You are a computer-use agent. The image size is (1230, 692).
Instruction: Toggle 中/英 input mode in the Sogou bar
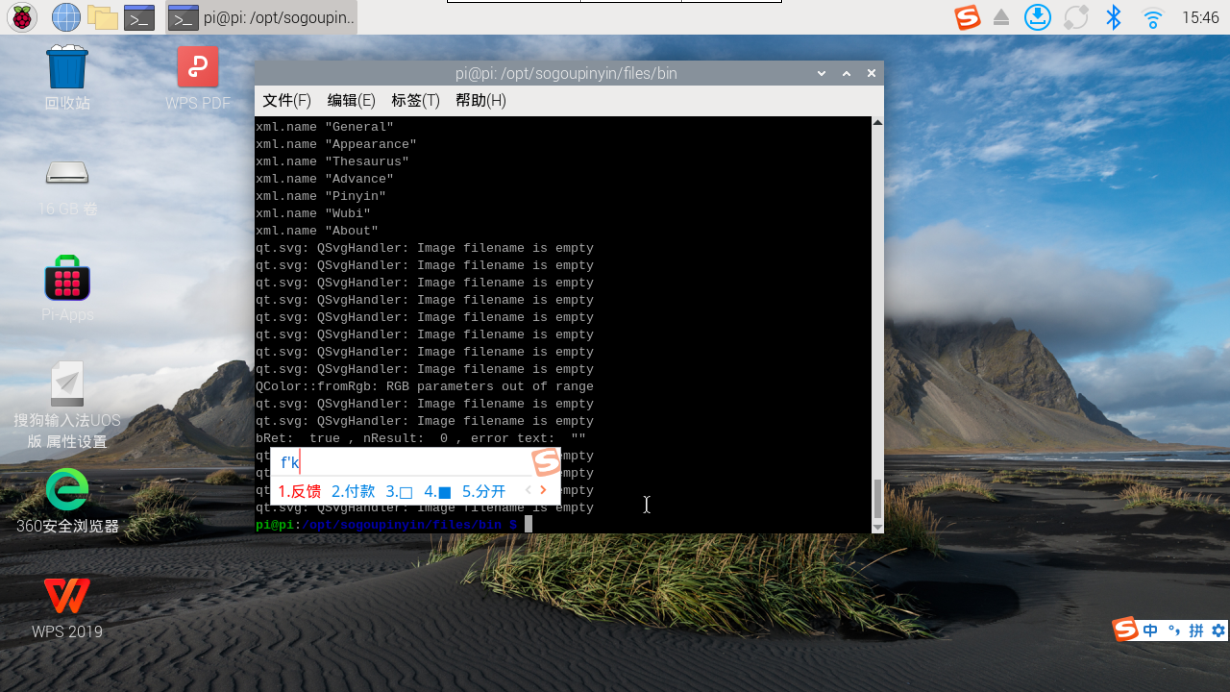point(1150,629)
